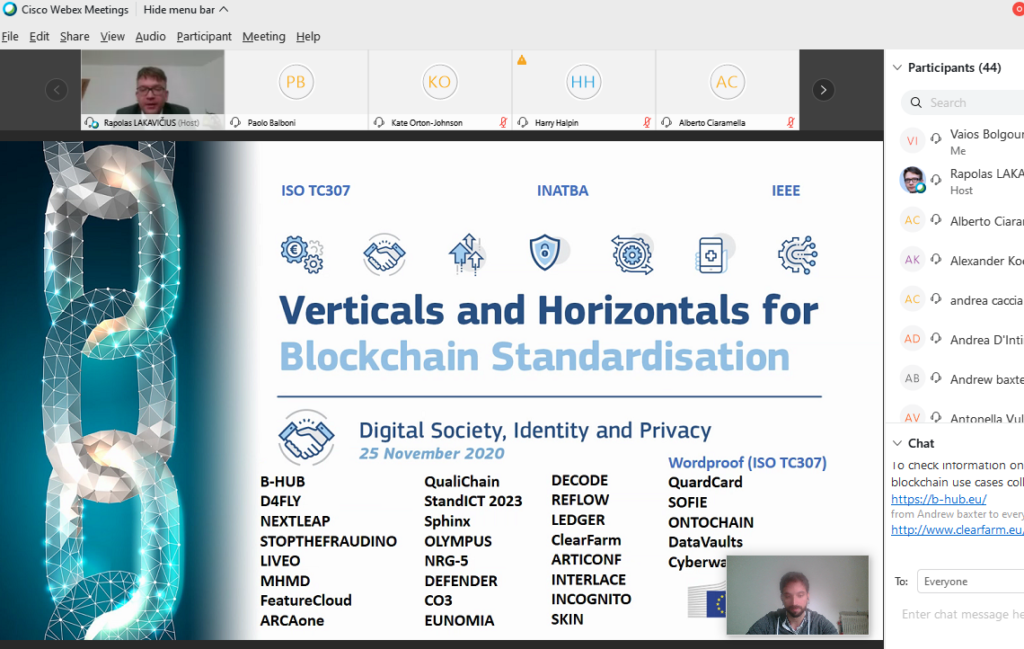1024x649 pixels.
Task: Select Andrew baxte in the participants list
Action: [955, 379]
